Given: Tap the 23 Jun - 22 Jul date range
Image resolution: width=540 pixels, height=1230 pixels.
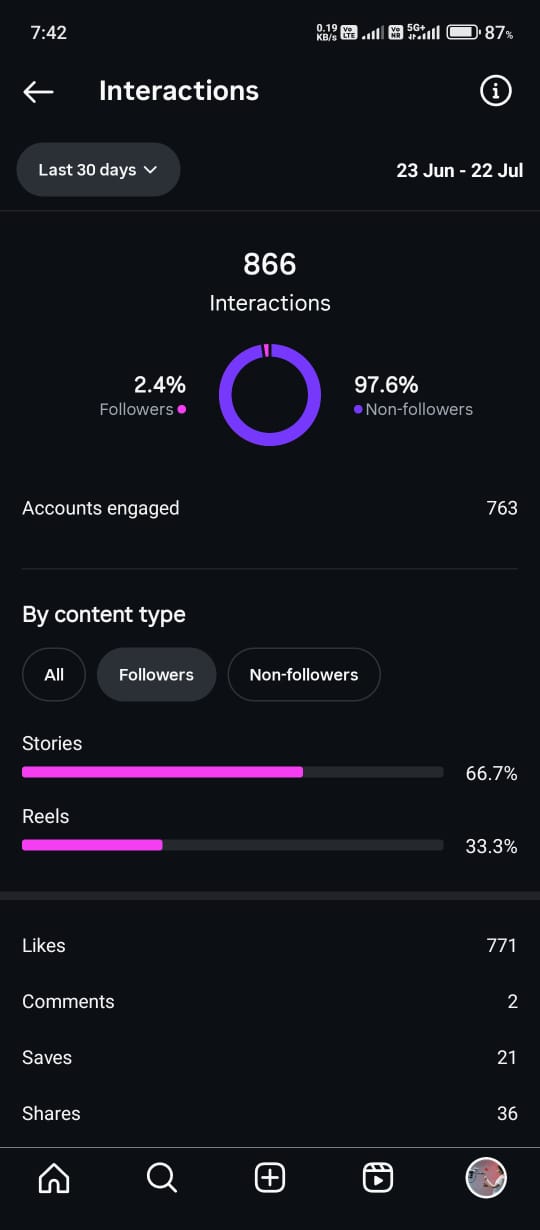Looking at the screenshot, I should 460,170.
